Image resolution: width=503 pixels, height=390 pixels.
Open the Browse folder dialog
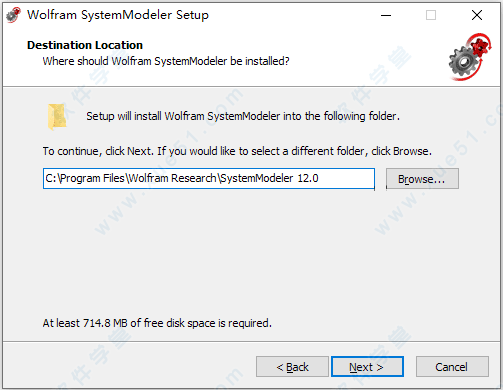(422, 179)
